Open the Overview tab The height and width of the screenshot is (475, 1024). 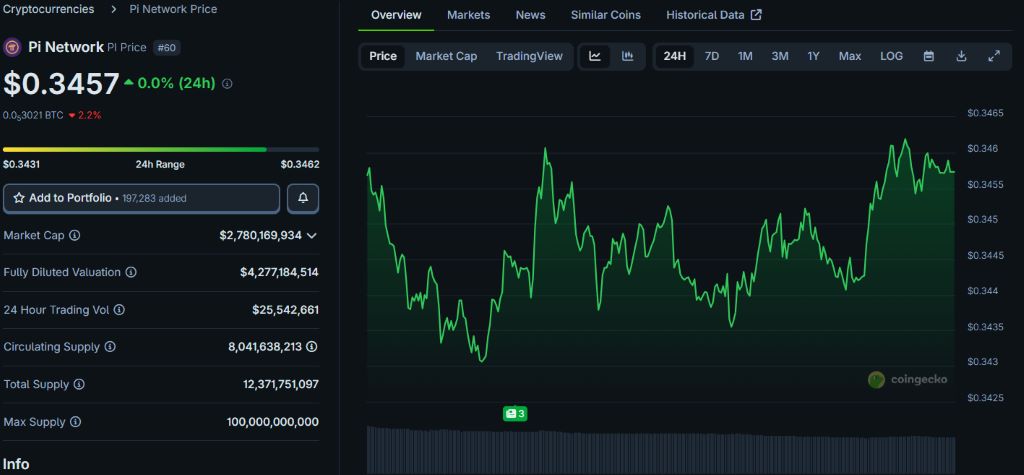coord(396,14)
